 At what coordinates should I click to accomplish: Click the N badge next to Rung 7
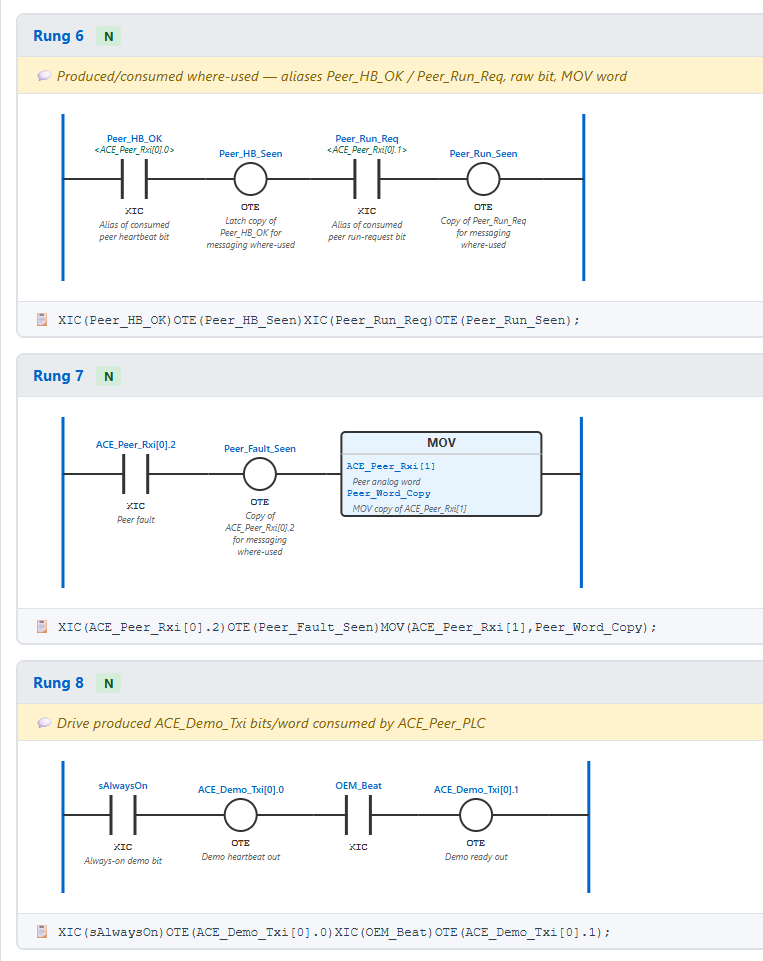(x=108, y=376)
